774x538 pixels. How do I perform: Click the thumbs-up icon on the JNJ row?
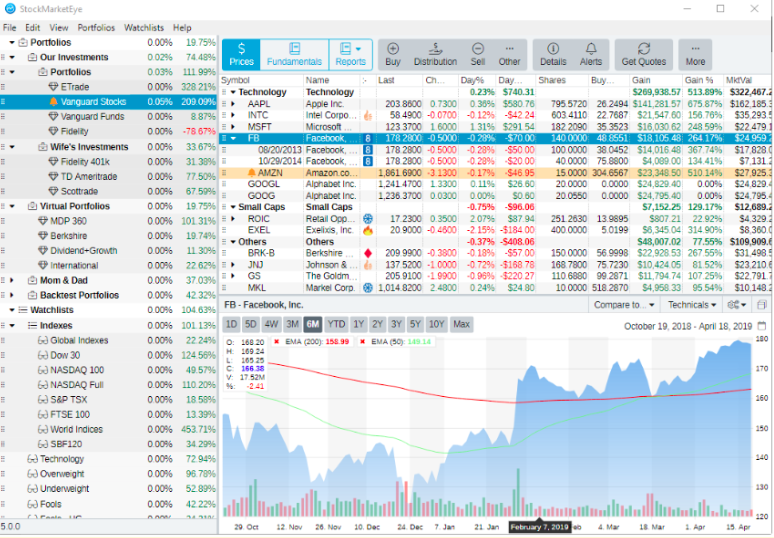[368, 265]
